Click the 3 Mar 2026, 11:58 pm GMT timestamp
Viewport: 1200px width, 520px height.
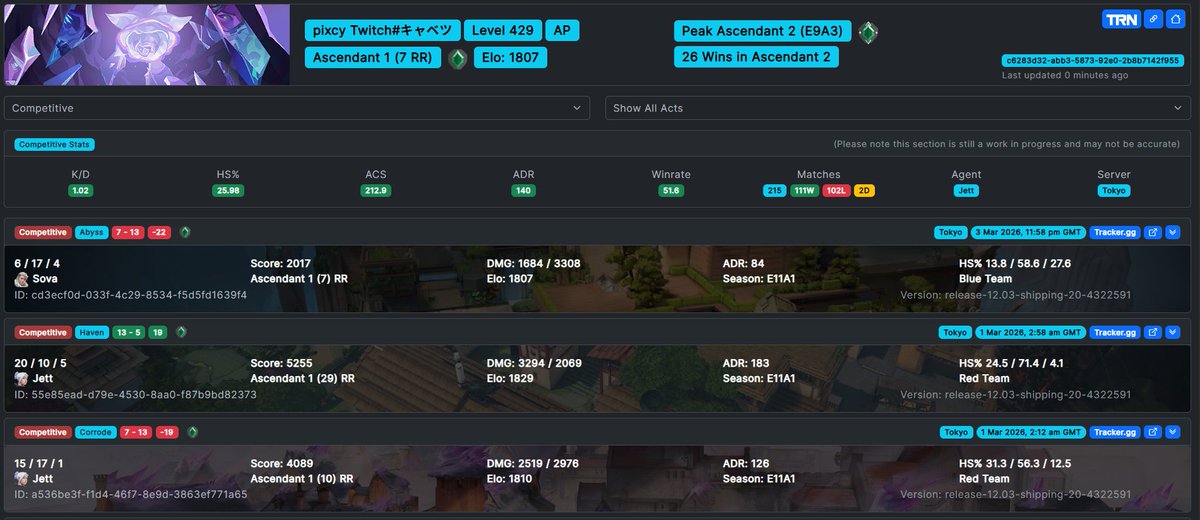(x=1028, y=233)
